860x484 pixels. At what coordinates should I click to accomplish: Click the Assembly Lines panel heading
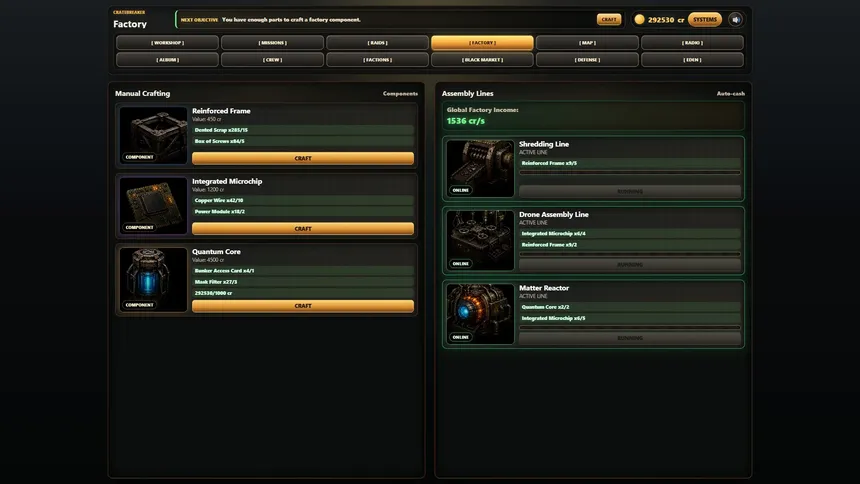click(467, 93)
